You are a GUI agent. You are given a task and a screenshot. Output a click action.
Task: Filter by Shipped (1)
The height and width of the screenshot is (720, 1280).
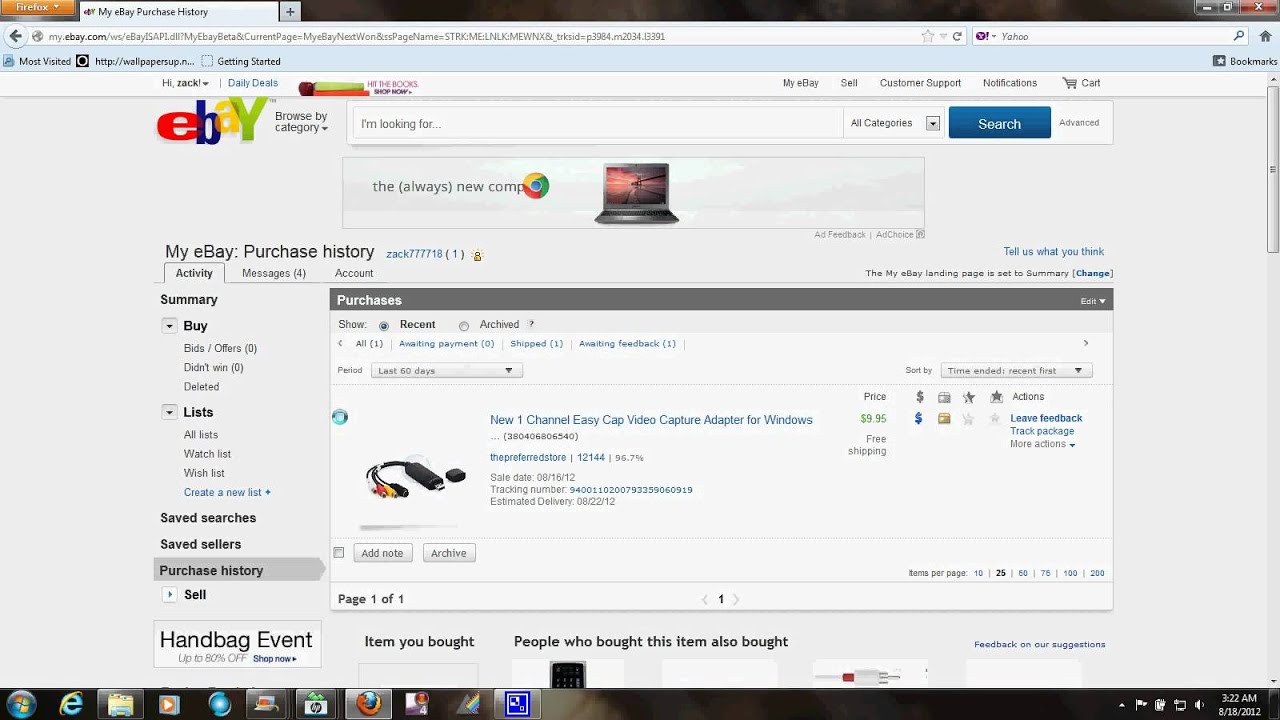tap(536, 343)
